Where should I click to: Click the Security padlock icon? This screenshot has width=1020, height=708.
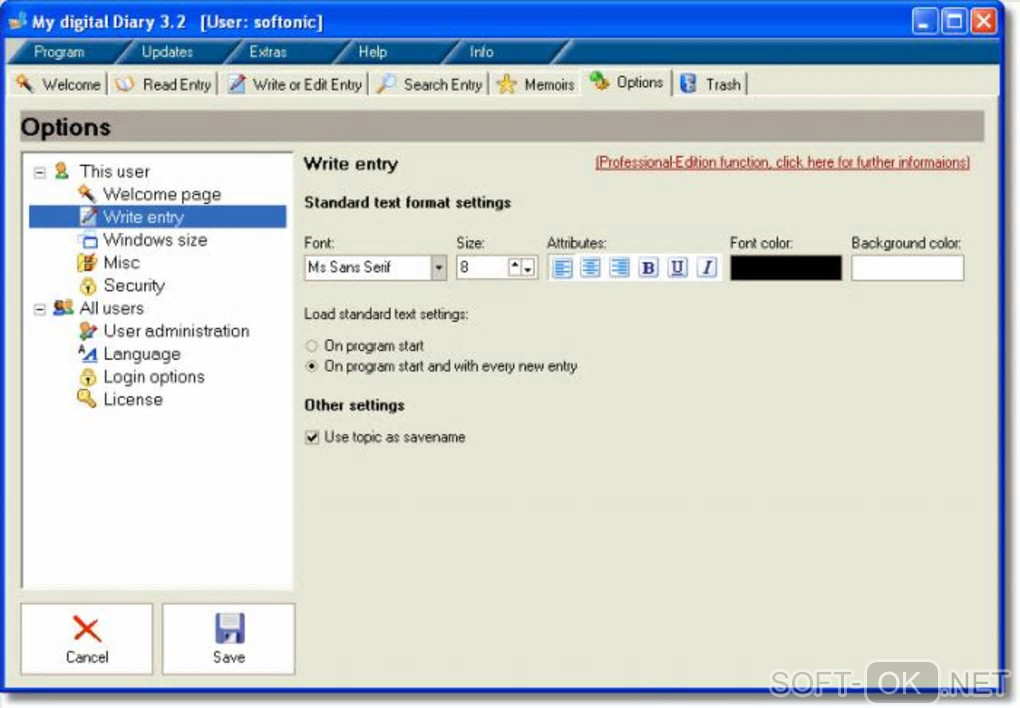click(x=88, y=286)
